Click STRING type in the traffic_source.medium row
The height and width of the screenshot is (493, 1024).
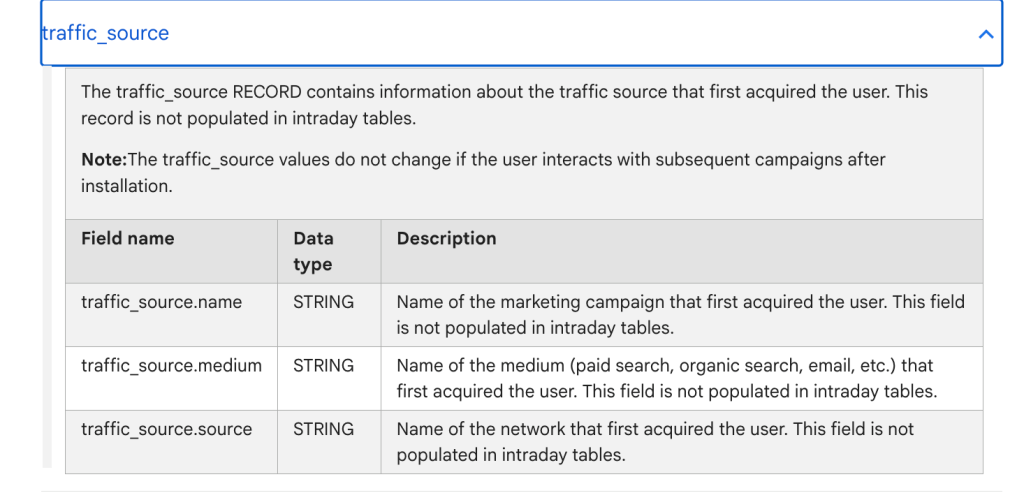click(323, 366)
